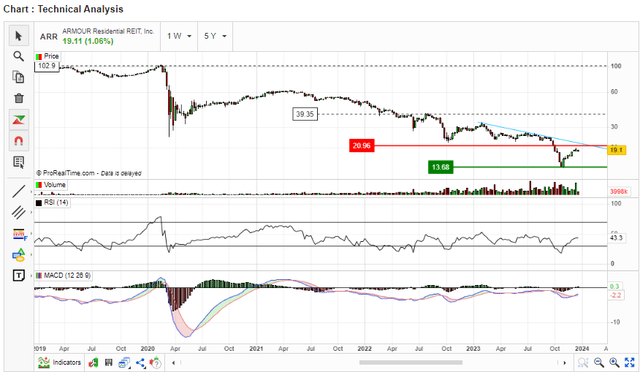Click the greyed zoom-selection icon
The image size is (640, 372).
(x=583, y=362)
